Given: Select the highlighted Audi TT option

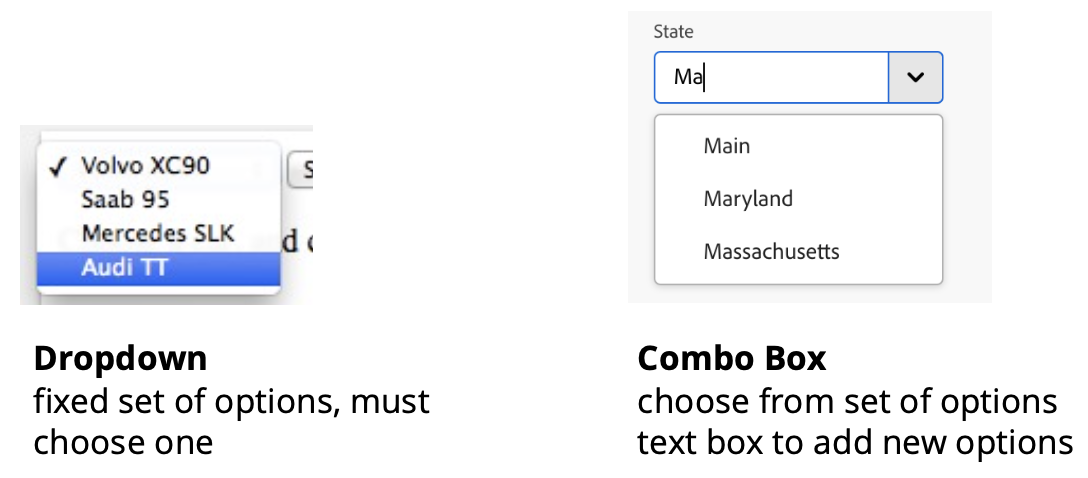Looking at the screenshot, I should click(x=123, y=268).
